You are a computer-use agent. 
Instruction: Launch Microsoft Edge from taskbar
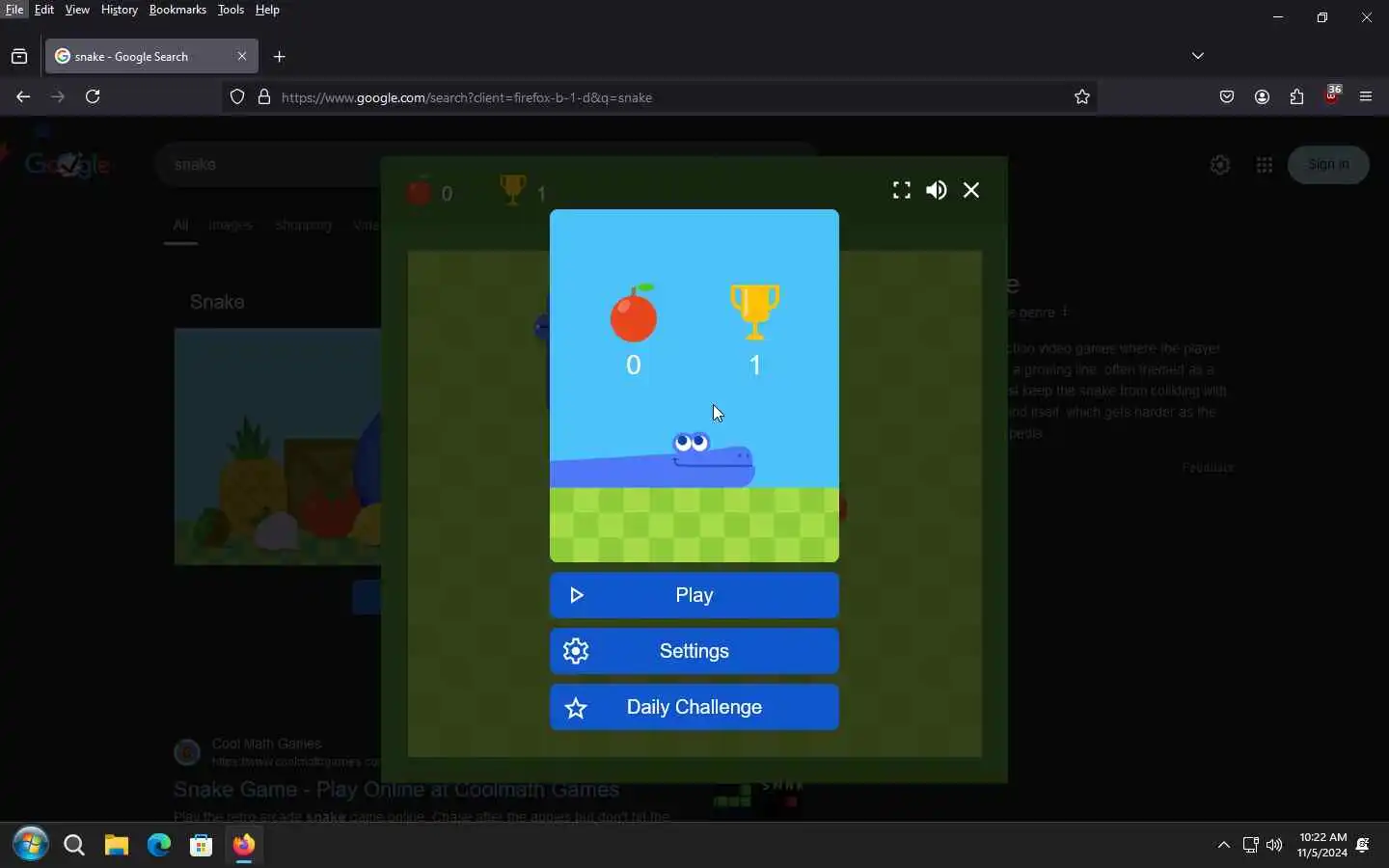coord(159,846)
